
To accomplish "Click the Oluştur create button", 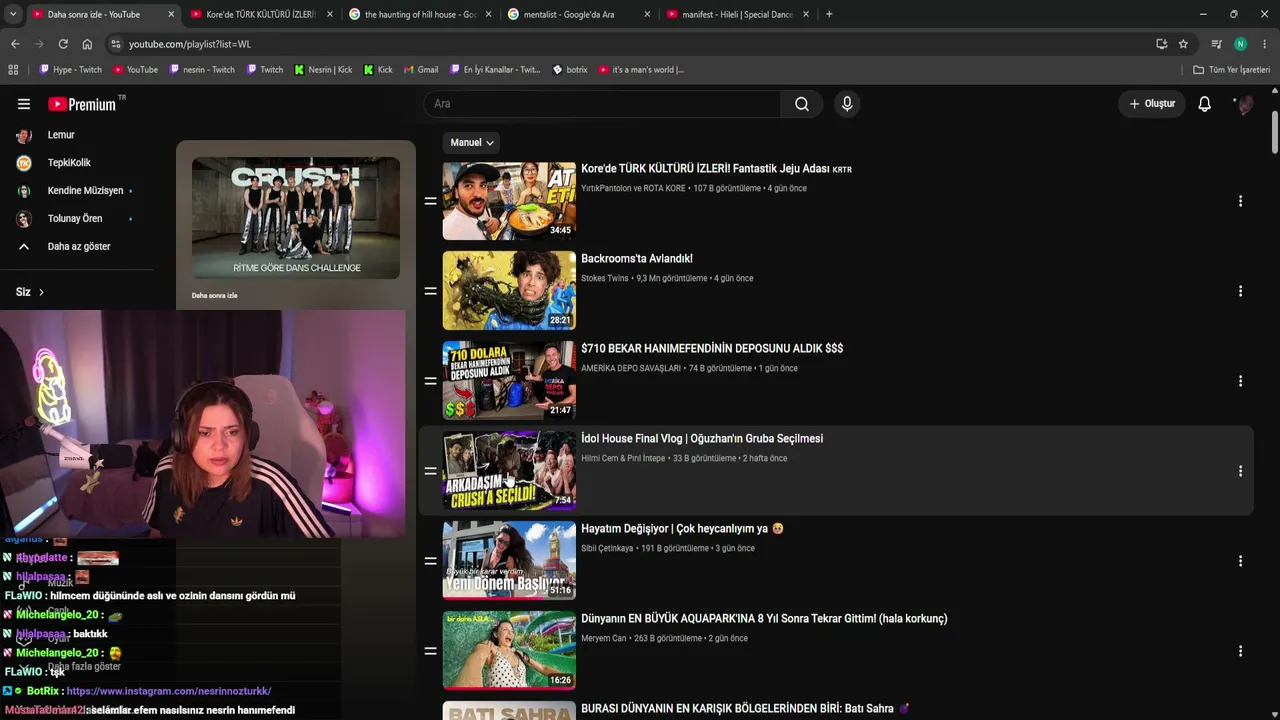I will click(1152, 104).
